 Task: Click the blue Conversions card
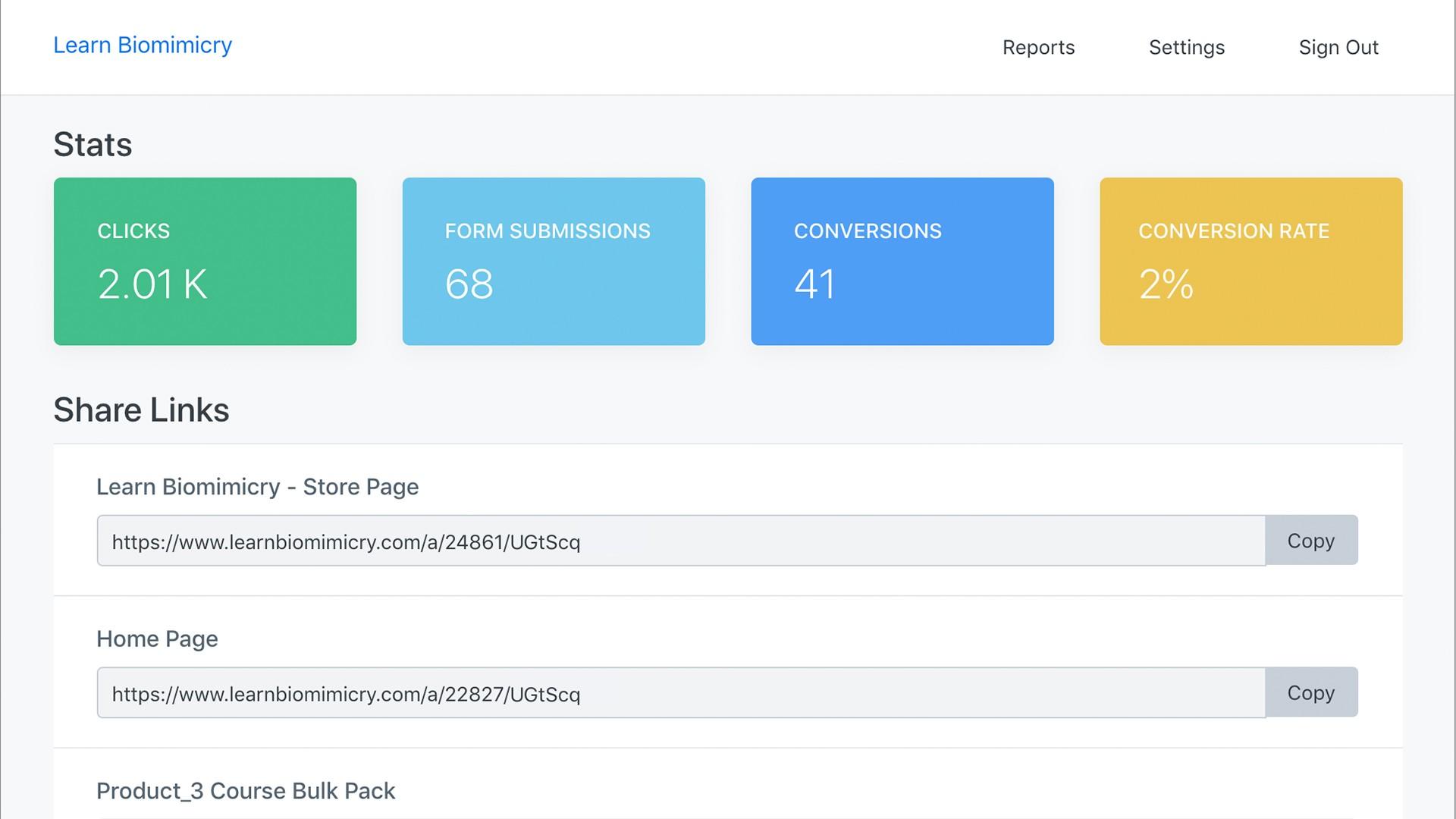[902, 261]
